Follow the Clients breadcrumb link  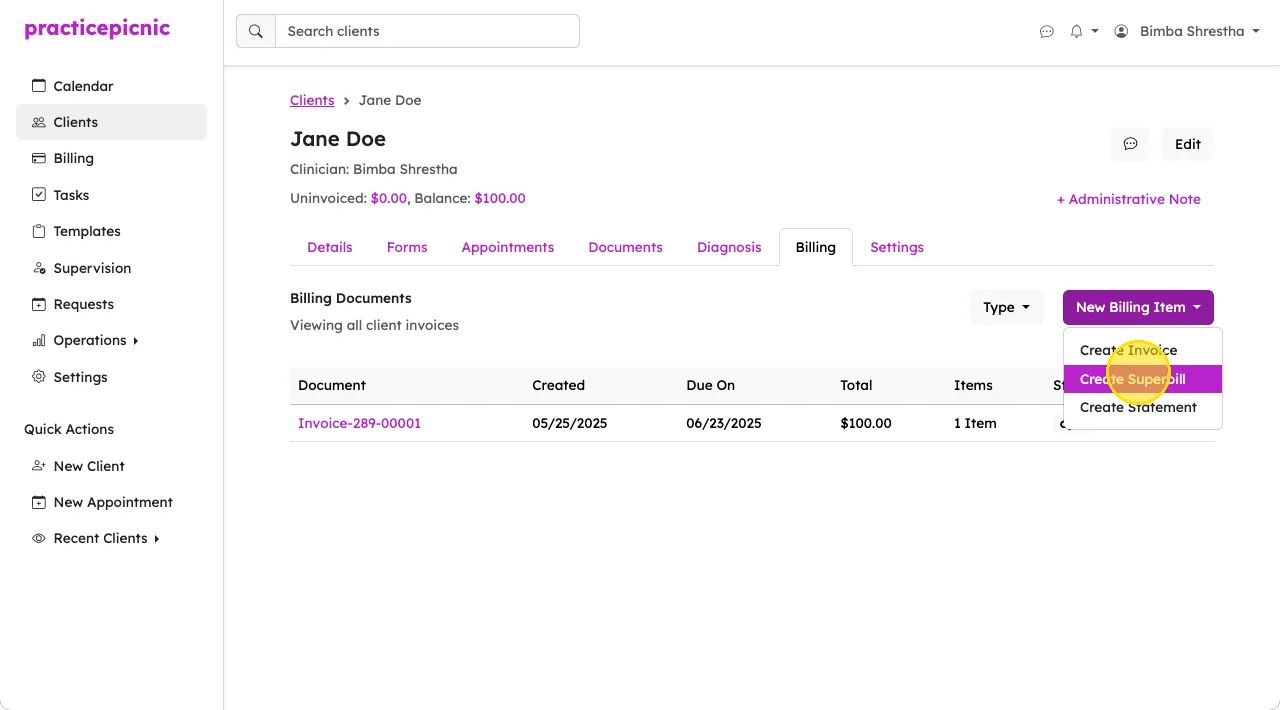click(312, 100)
